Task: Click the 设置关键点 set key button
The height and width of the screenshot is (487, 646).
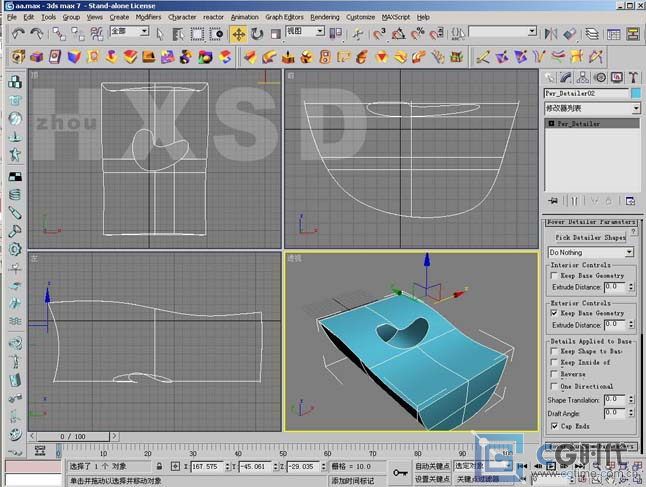Action: coord(432,479)
